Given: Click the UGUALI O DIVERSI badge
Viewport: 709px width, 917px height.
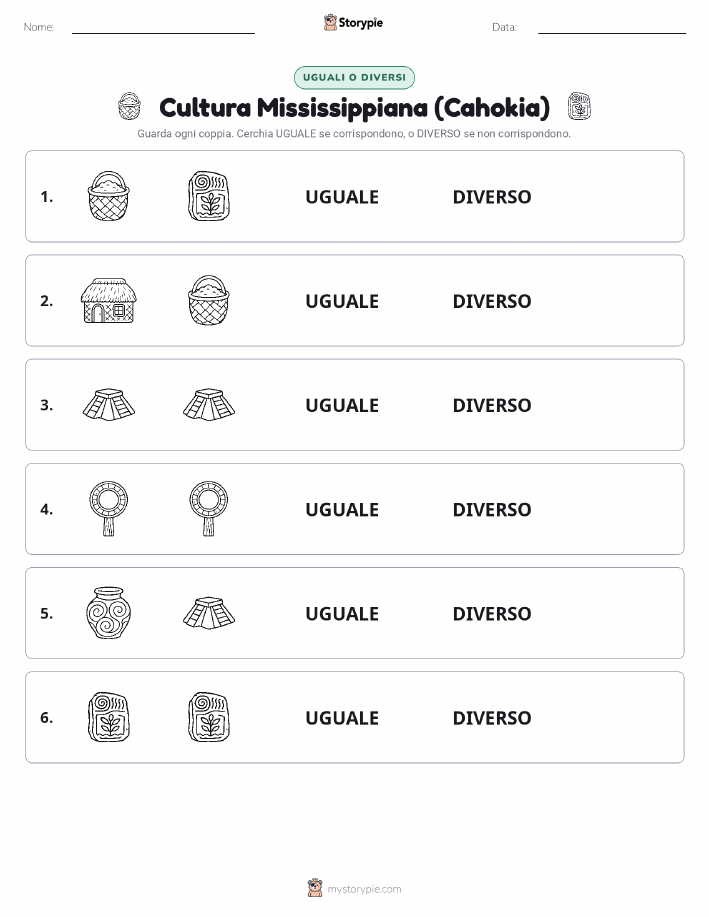Looking at the screenshot, I should [x=354, y=77].
